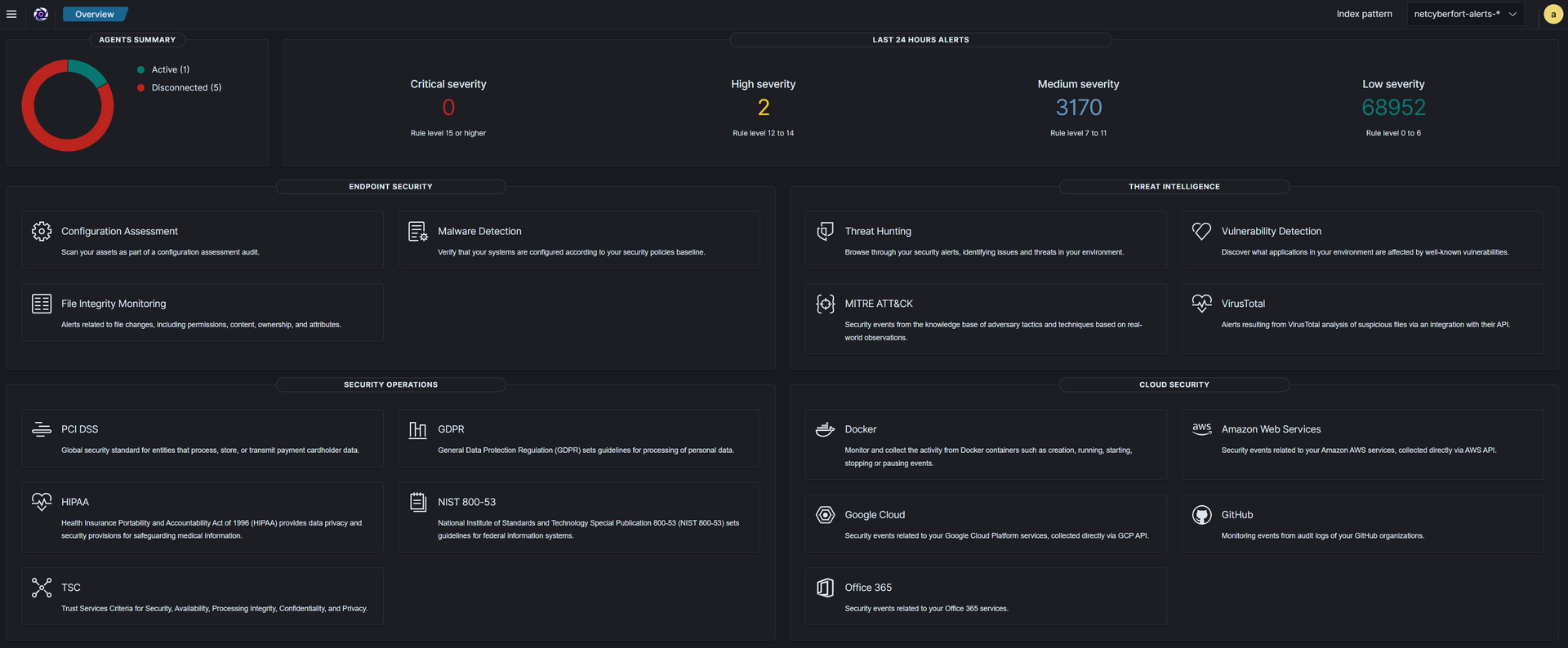
Task: Open the Vulnerability Detection card
Action: [x=1271, y=232]
